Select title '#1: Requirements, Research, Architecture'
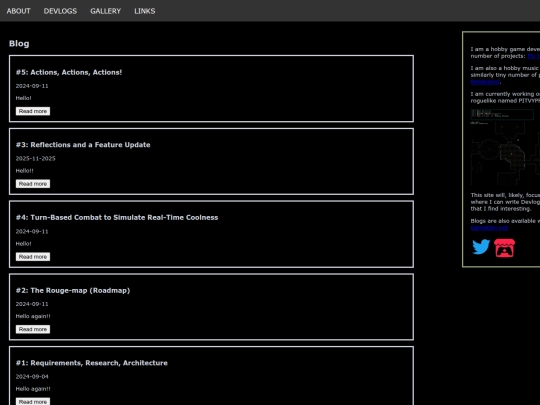Viewport: 540px width, 405px height. pos(92,363)
